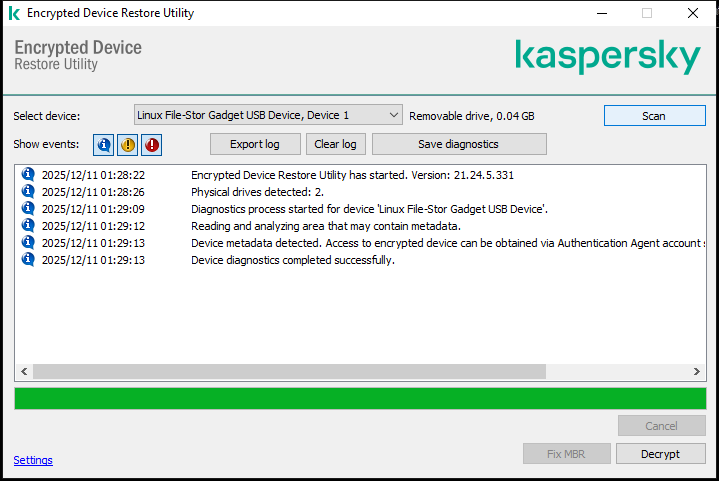Click info icon of 'Utility has started' entry

(28, 174)
